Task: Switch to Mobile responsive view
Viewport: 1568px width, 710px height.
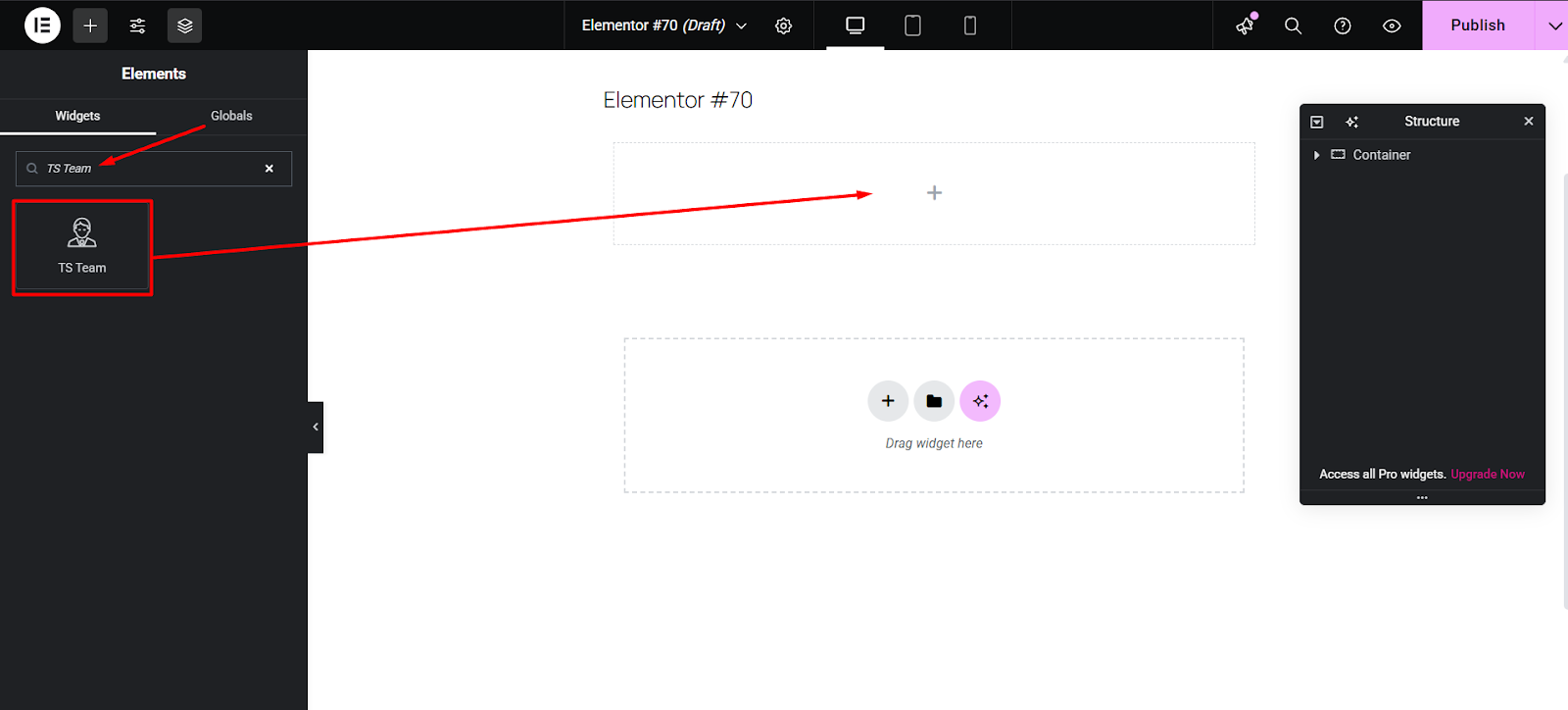Action: pyautogui.click(x=970, y=25)
